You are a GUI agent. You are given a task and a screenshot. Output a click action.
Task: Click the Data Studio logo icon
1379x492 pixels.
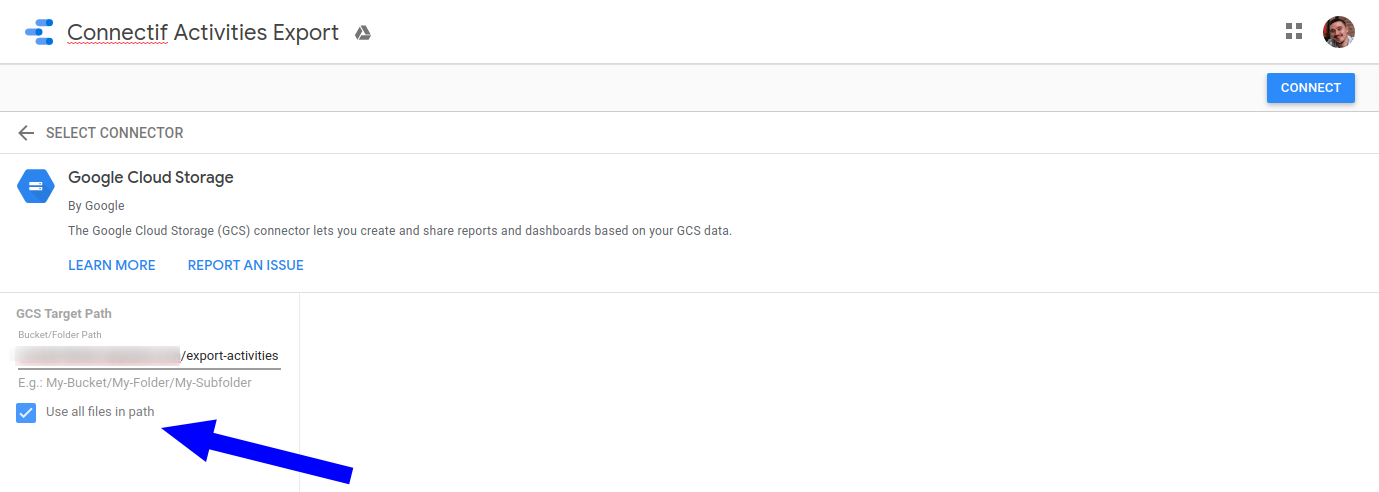coord(39,32)
